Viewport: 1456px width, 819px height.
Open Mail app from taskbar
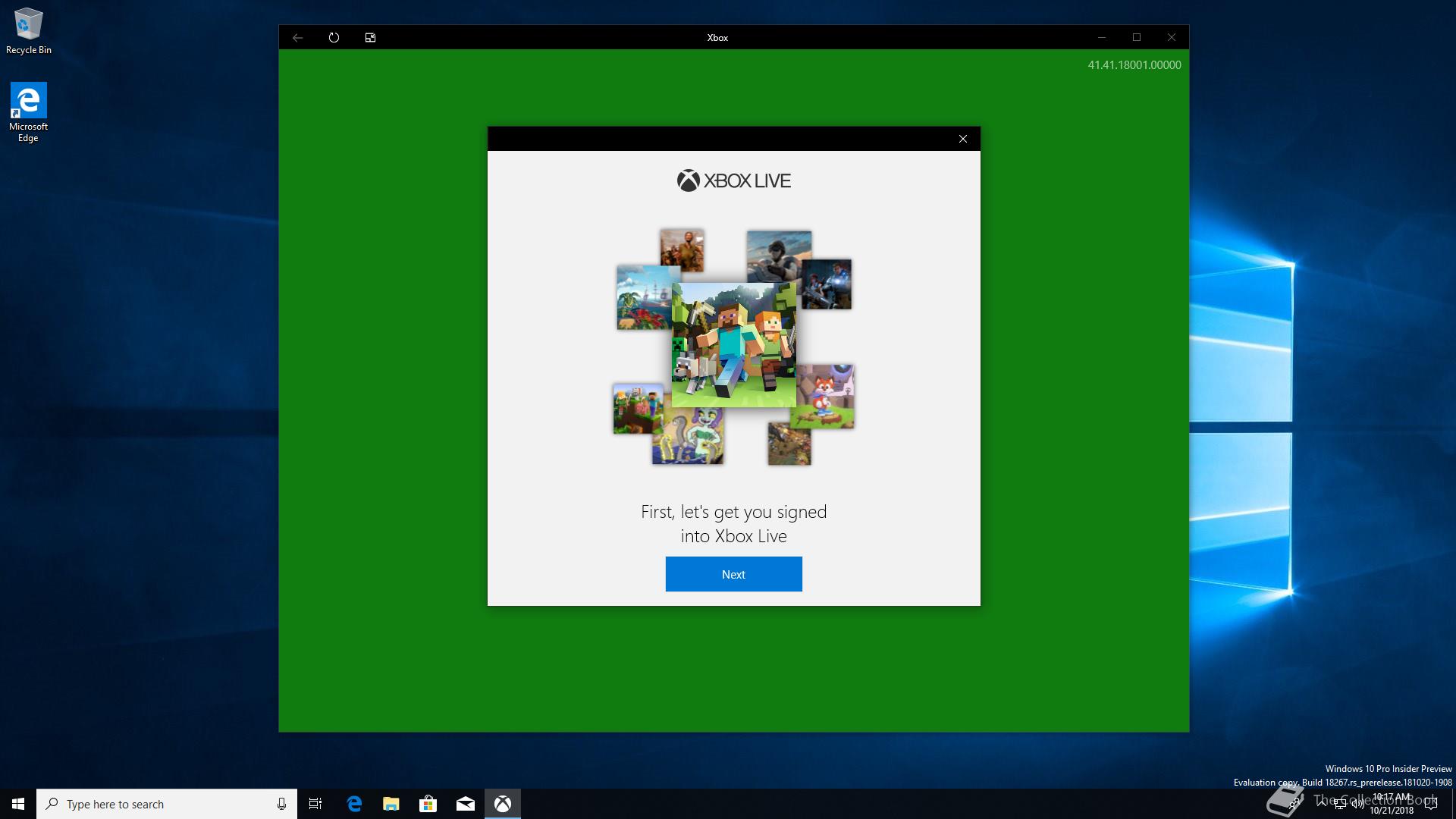pos(466,804)
